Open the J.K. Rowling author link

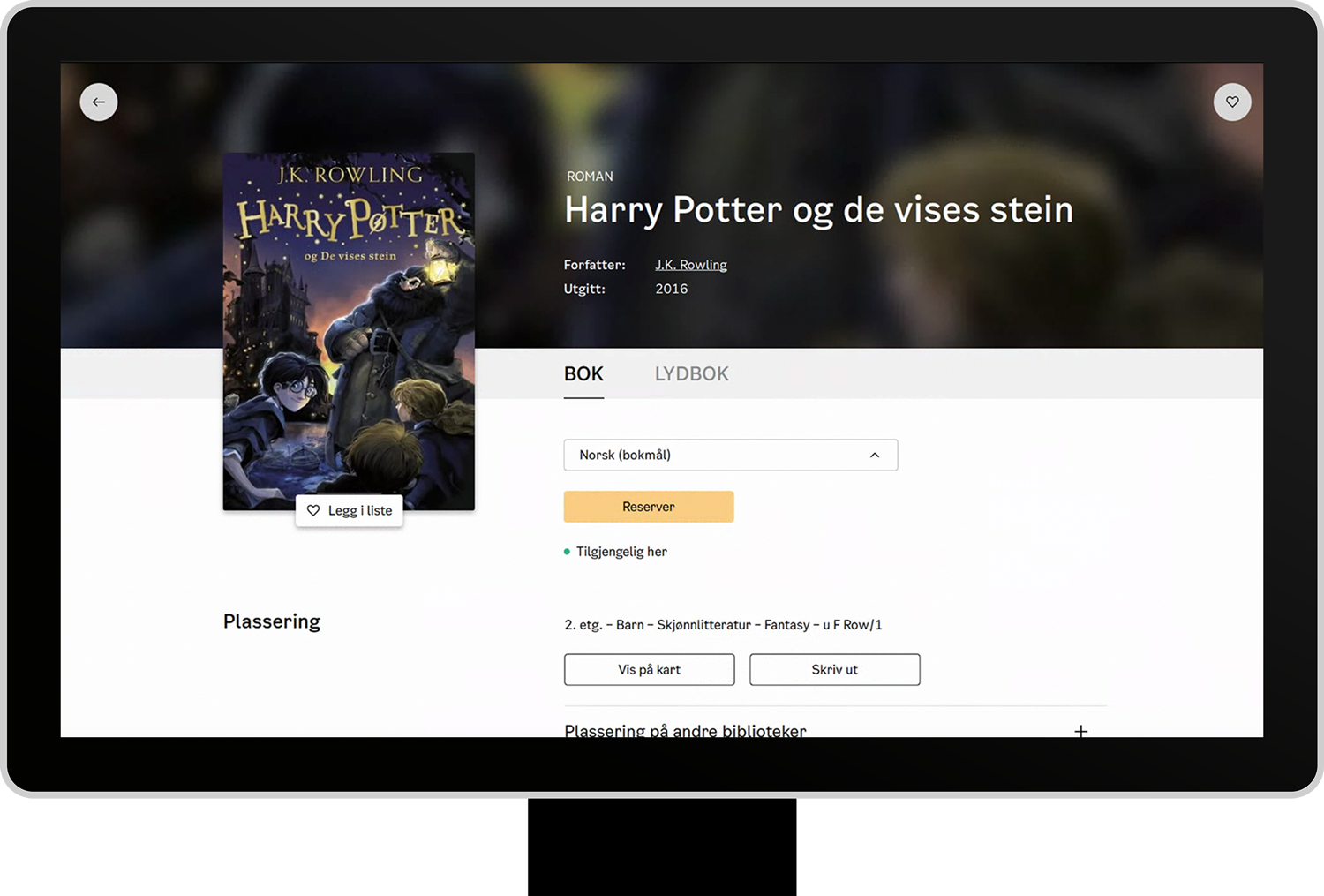click(x=691, y=265)
